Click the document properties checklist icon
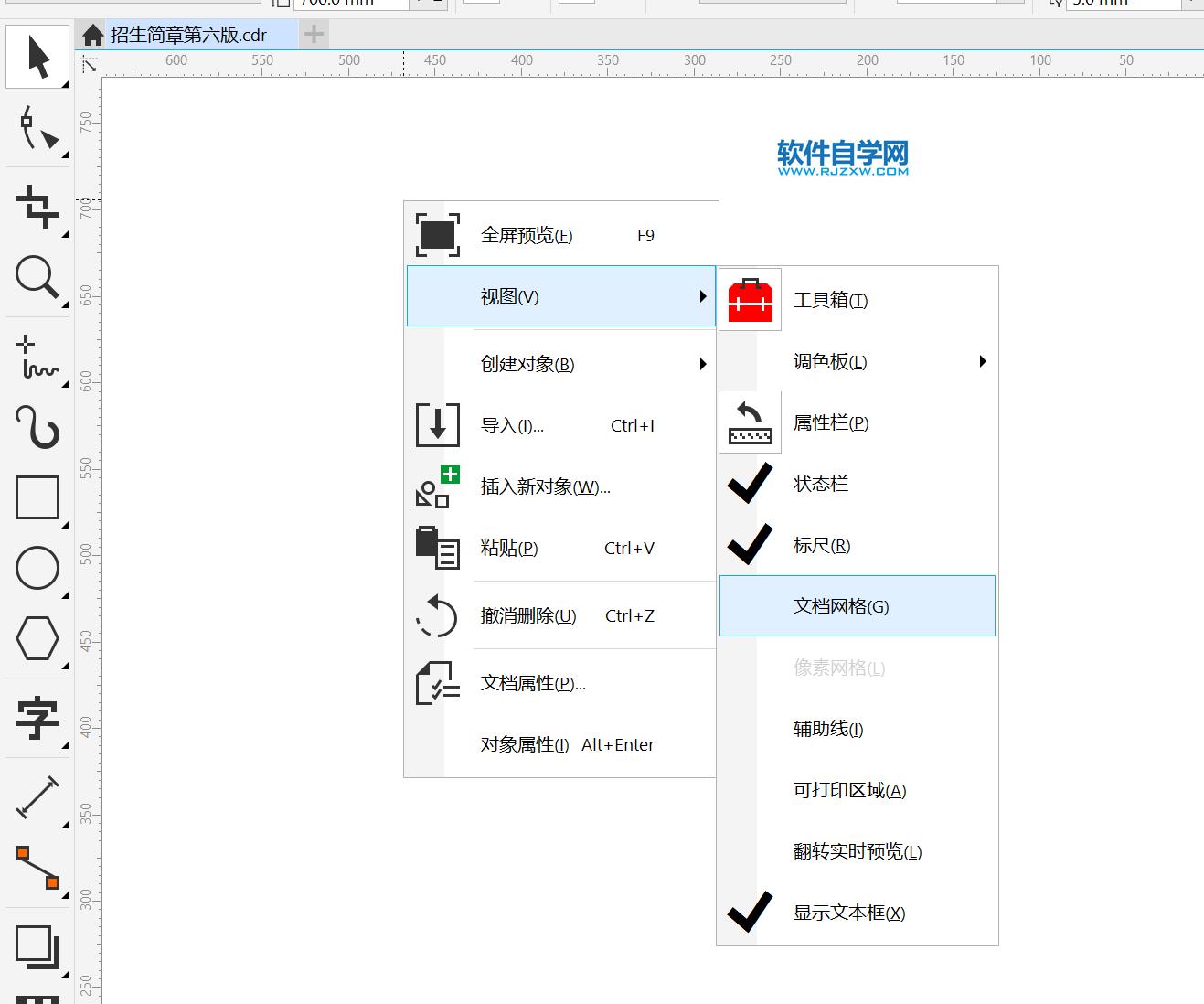Image resolution: width=1204 pixels, height=1004 pixels. (437, 683)
